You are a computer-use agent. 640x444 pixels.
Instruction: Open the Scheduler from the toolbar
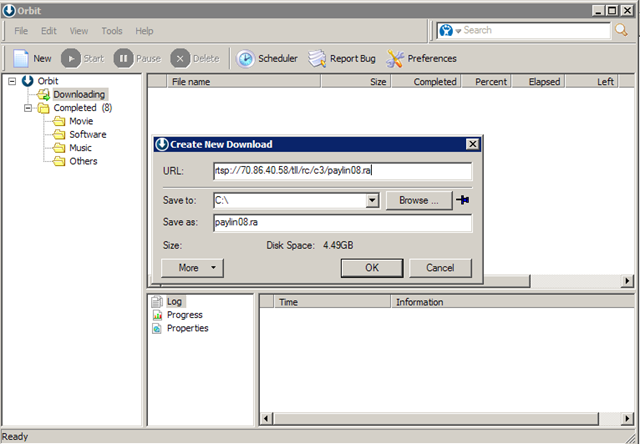[x=267, y=59]
